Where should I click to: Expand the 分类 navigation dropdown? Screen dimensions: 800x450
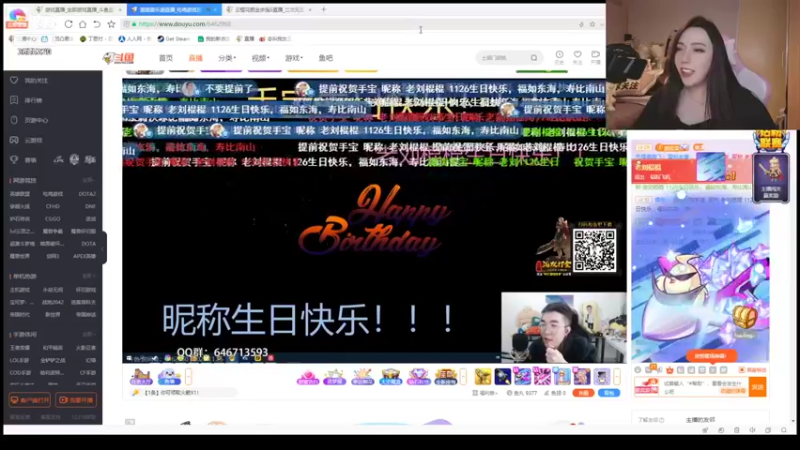pyautogui.click(x=227, y=58)
